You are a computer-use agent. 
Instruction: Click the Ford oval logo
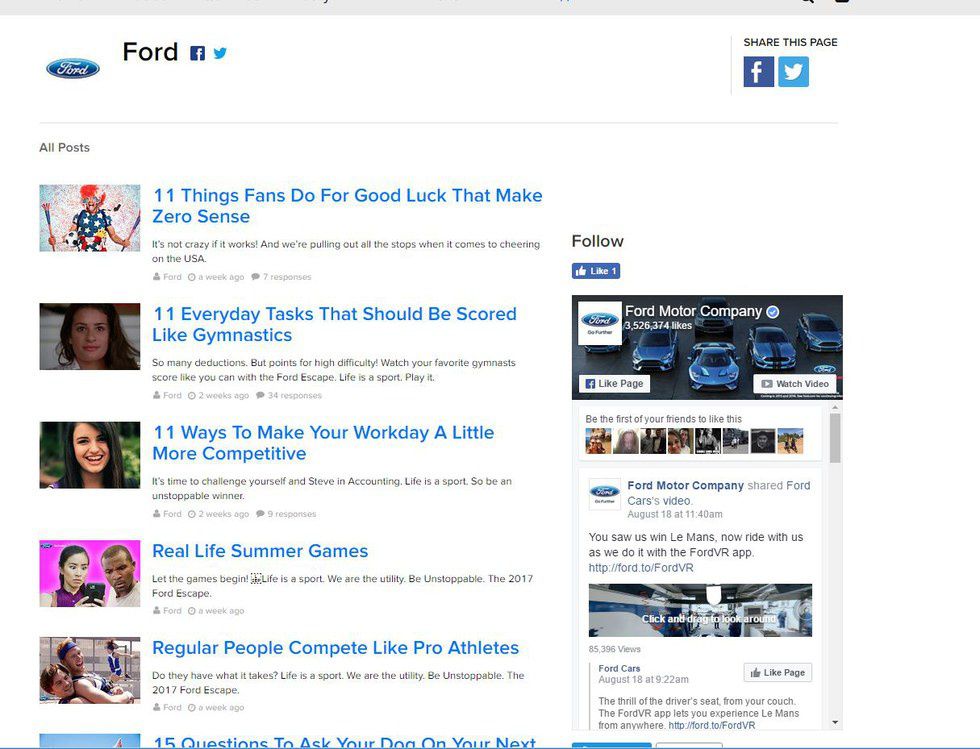pyautogui.click(x=73, y=68)
